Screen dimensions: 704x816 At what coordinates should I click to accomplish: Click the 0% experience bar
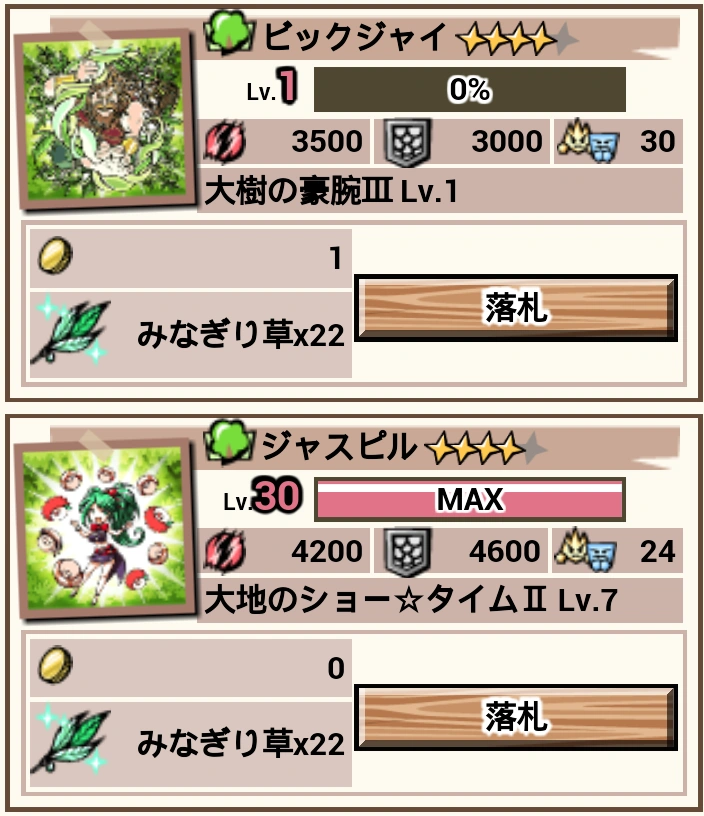469,89
